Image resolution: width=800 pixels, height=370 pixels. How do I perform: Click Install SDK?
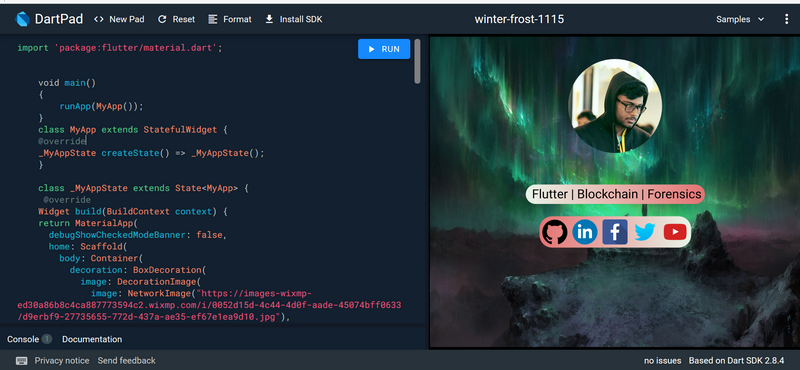[x=294, y=19]
